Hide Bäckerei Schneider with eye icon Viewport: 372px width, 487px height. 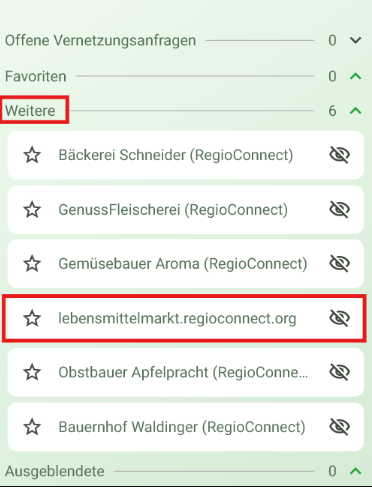pos(339,155)
